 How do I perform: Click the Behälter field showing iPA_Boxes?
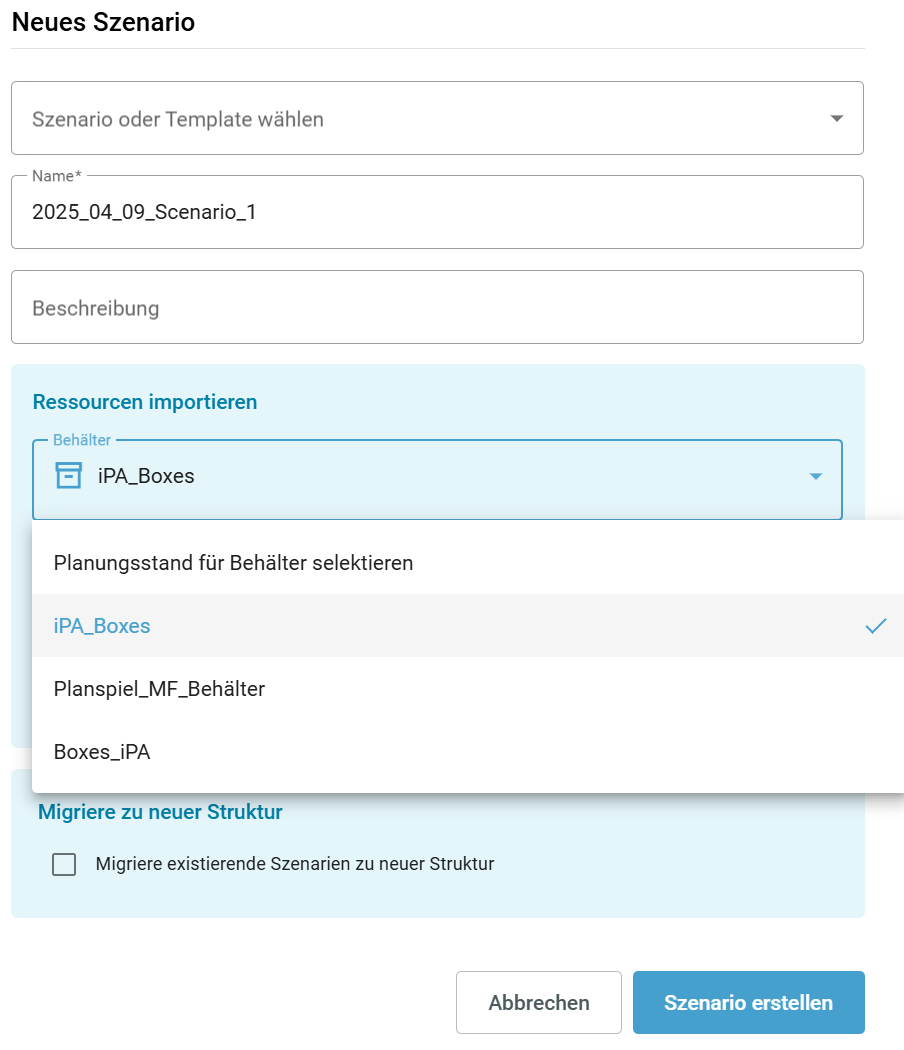point(437,479)
